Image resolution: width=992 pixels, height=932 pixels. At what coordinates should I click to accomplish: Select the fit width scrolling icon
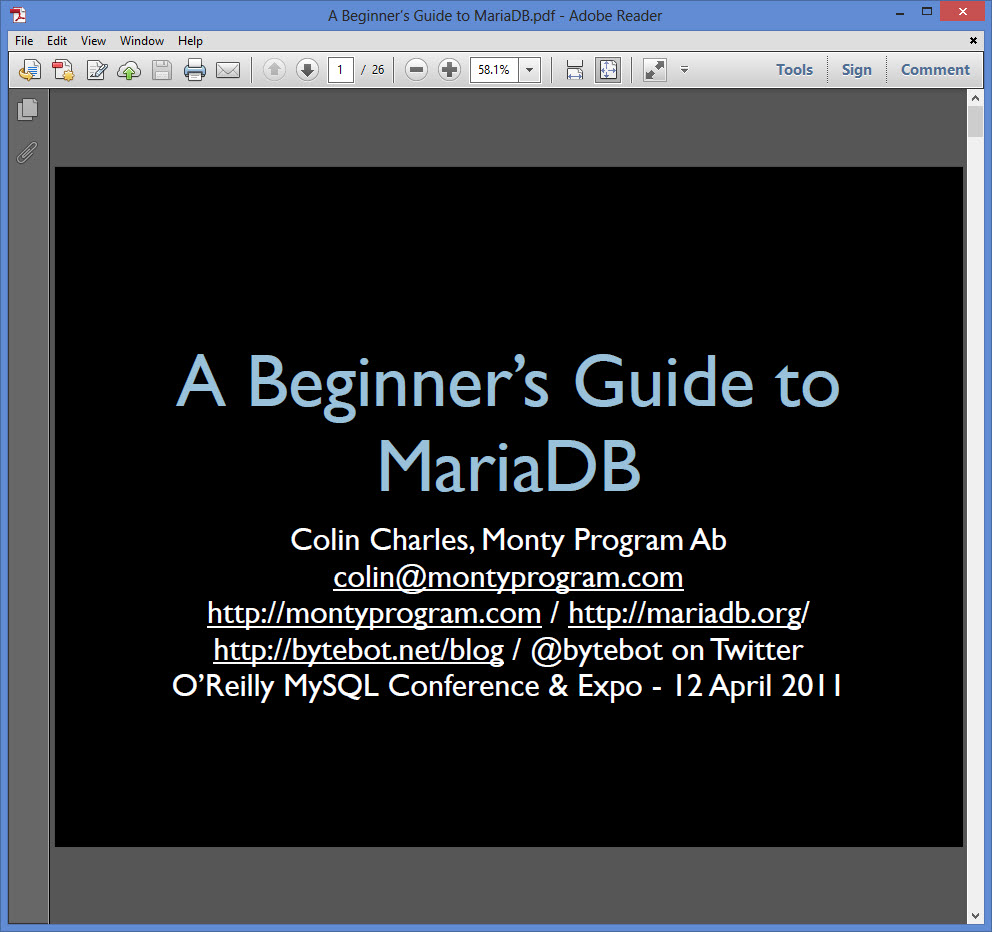tap(574, 70)
